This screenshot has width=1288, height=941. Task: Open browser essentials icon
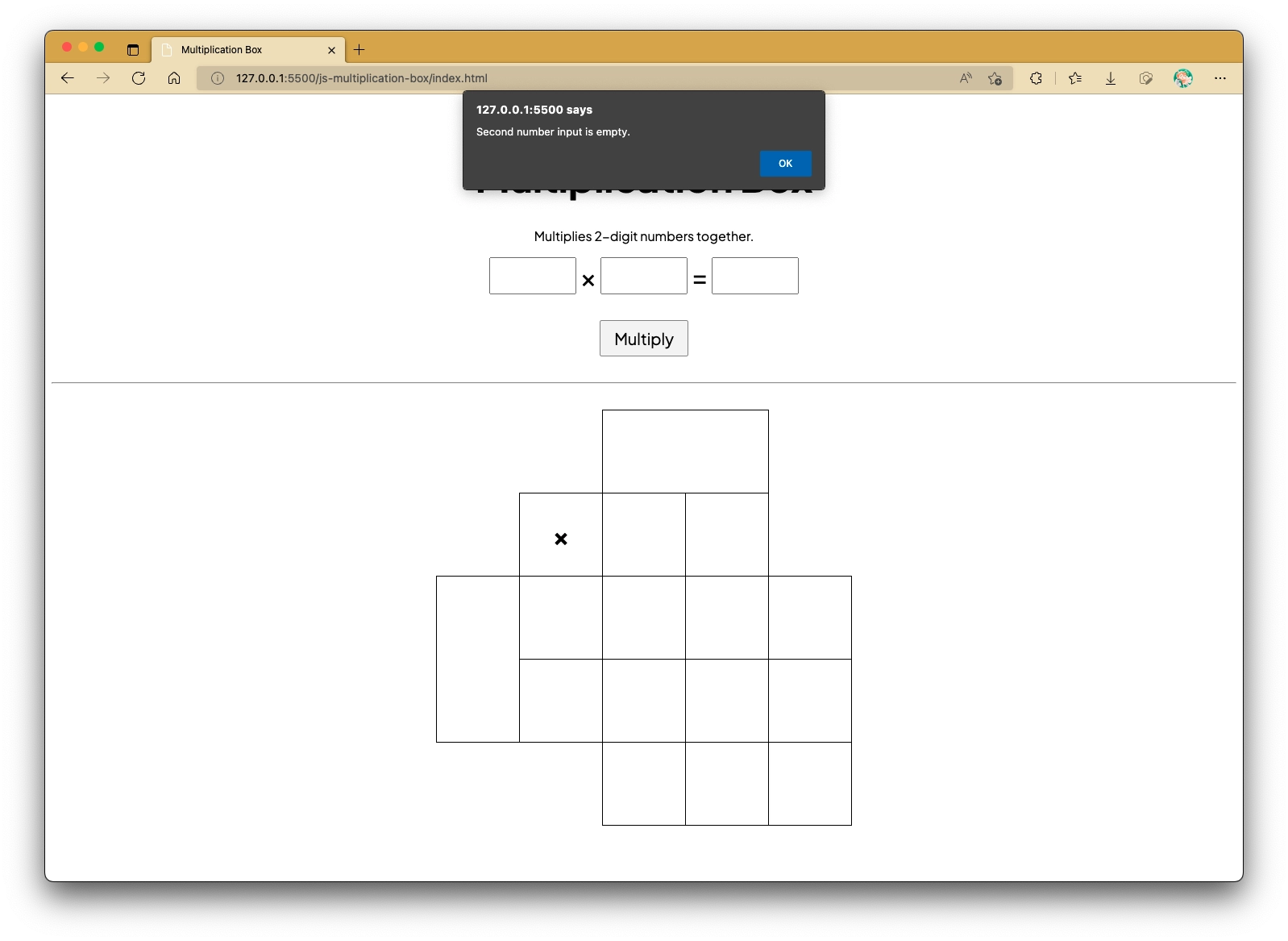click(x=1146, y=78)
